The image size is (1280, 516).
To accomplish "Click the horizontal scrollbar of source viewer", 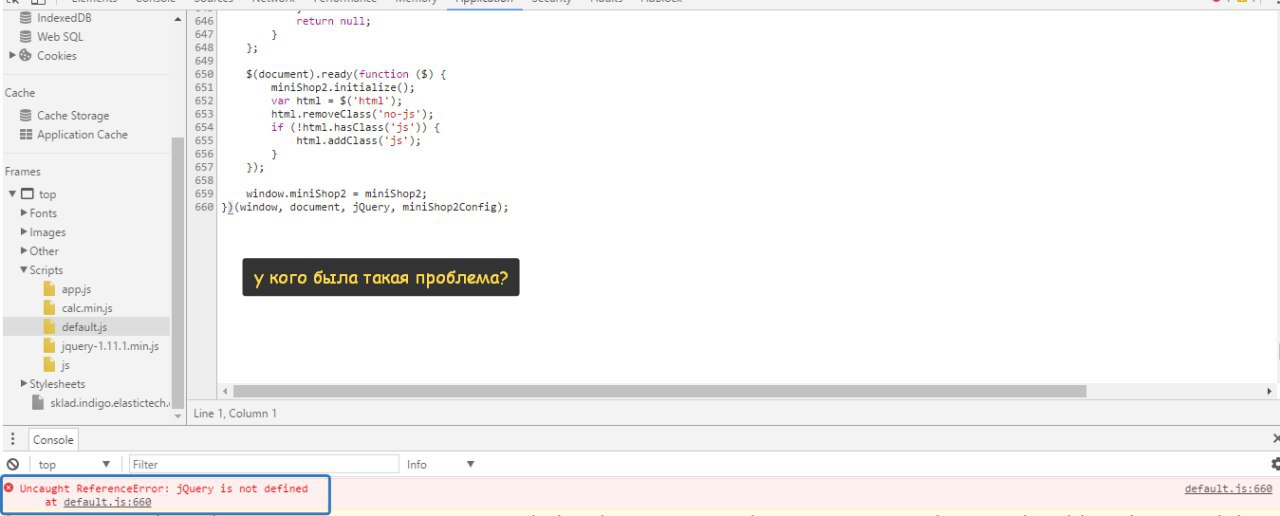I will point(659,391).
